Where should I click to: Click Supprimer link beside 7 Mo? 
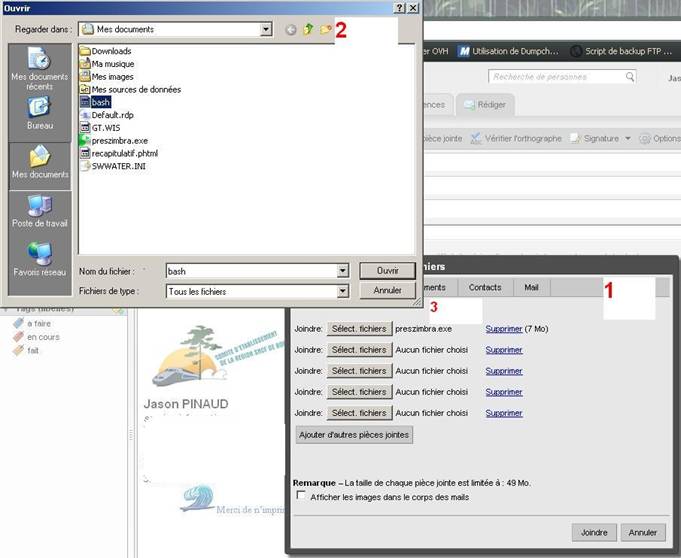point(504,329)
